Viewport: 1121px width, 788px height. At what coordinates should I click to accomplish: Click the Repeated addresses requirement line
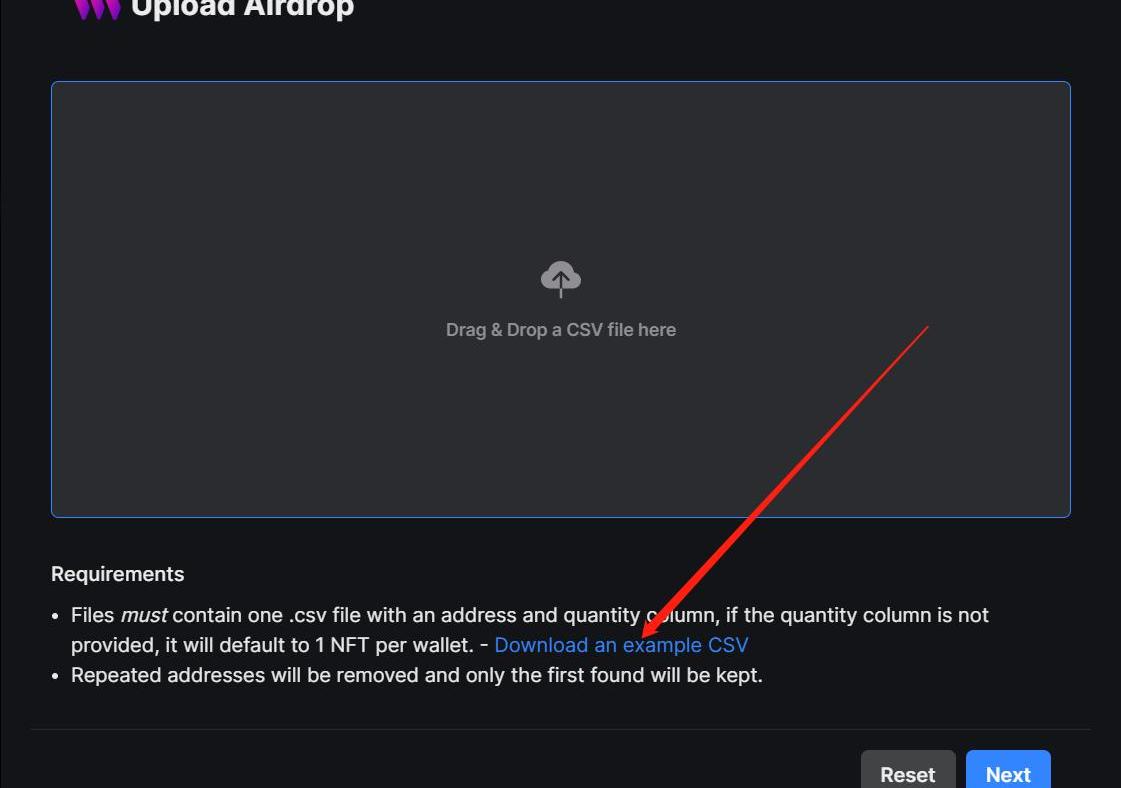(x=417, y=675)
